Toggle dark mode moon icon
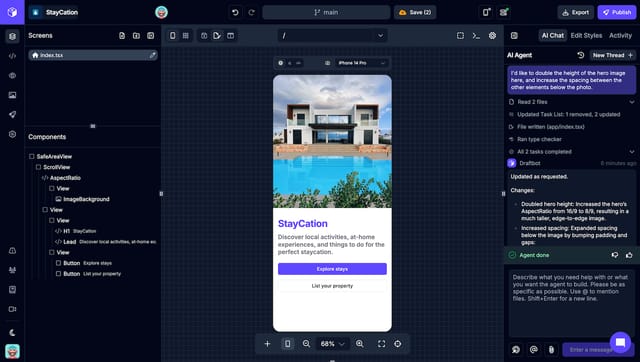Image resolution: width=640 pixels, height=362 pixels. (x=12, y=333)
